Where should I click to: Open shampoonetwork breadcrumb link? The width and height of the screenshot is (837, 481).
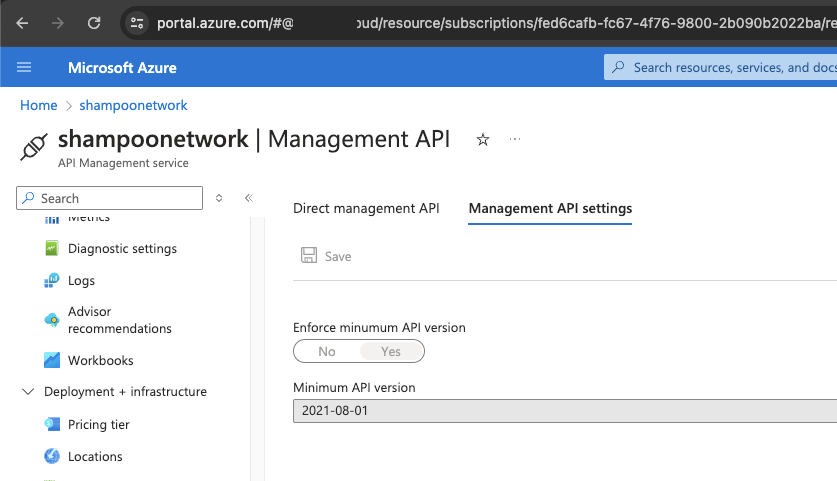coord(133,105)
